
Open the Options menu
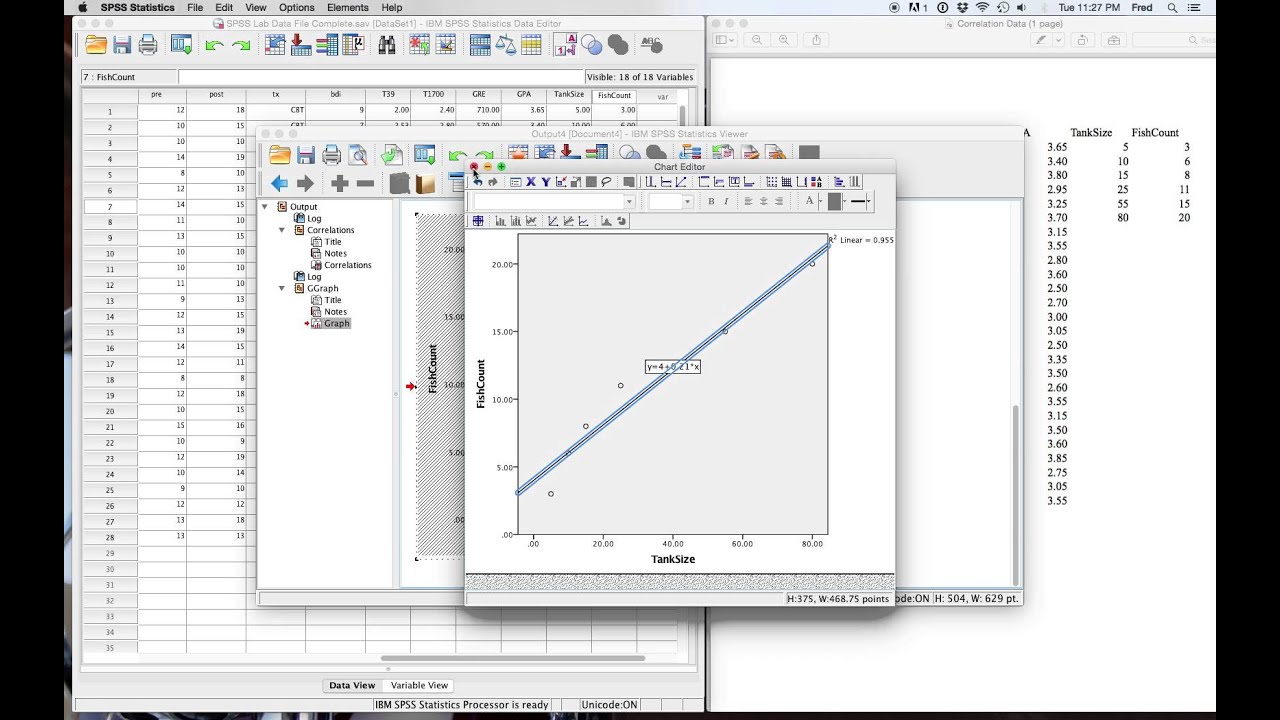click(x=296, y=7)
